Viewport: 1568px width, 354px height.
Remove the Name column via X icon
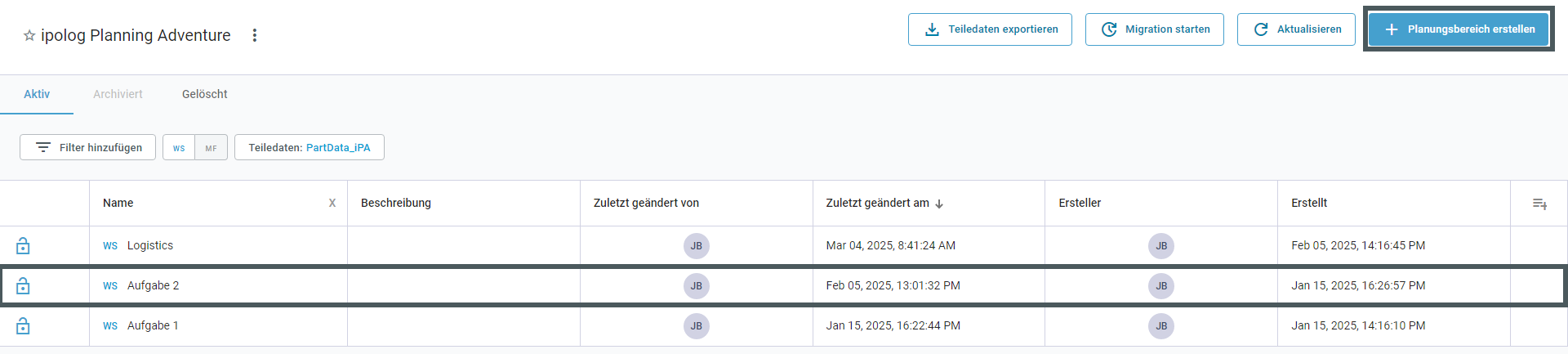[332, 203]
